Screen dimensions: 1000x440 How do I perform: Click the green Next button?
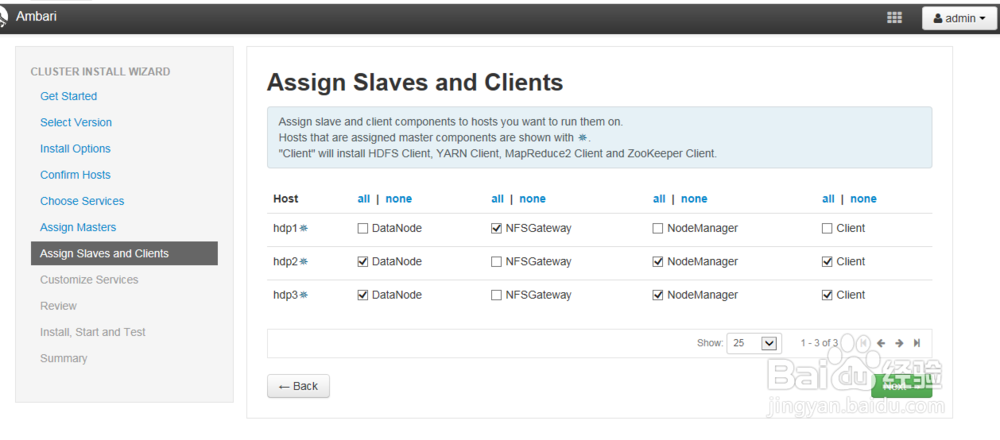(x=901, y=386)
